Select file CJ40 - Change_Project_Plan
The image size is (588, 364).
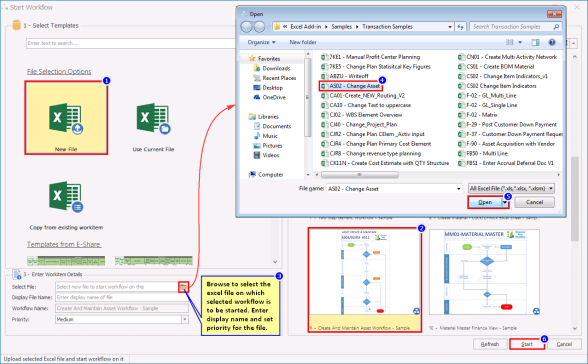pyautogui.click(x=359, y=124)
